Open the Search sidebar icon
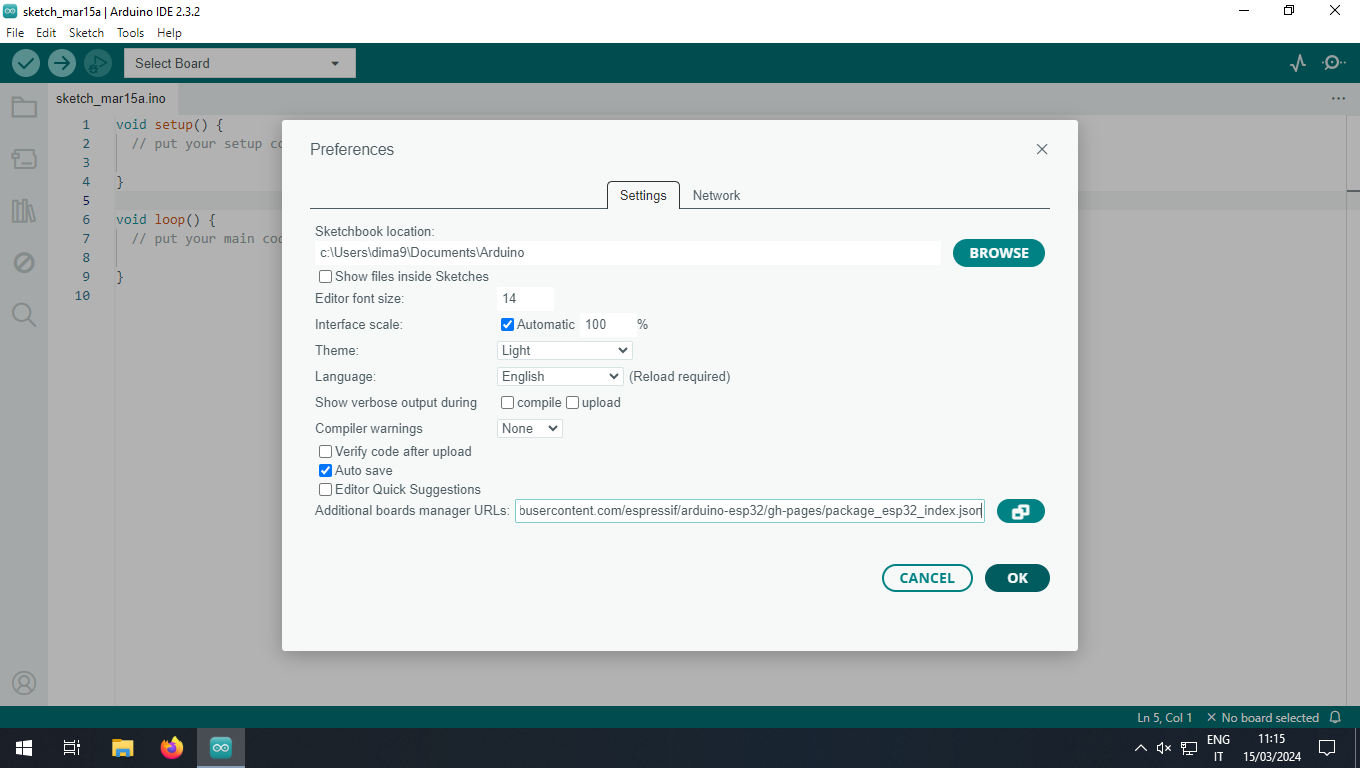 24,315
